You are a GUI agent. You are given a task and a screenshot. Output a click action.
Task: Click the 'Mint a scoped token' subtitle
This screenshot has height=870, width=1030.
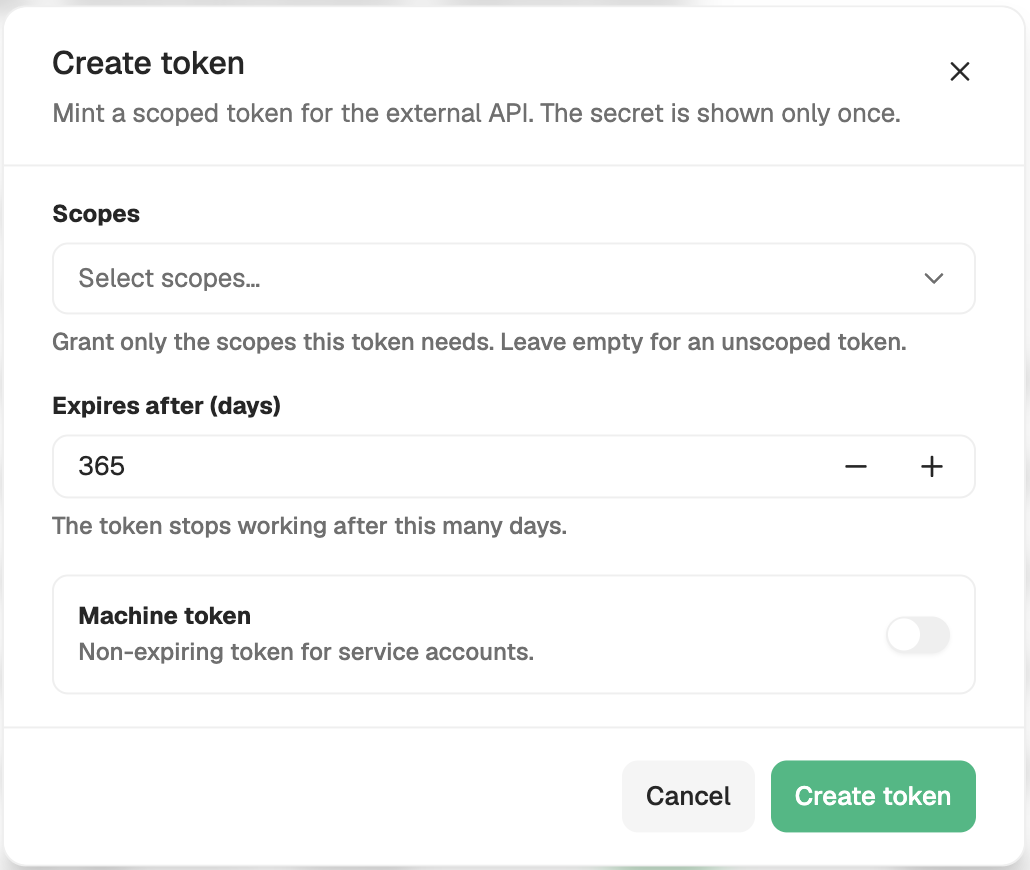pyautogui.click(x=476, y=114)
